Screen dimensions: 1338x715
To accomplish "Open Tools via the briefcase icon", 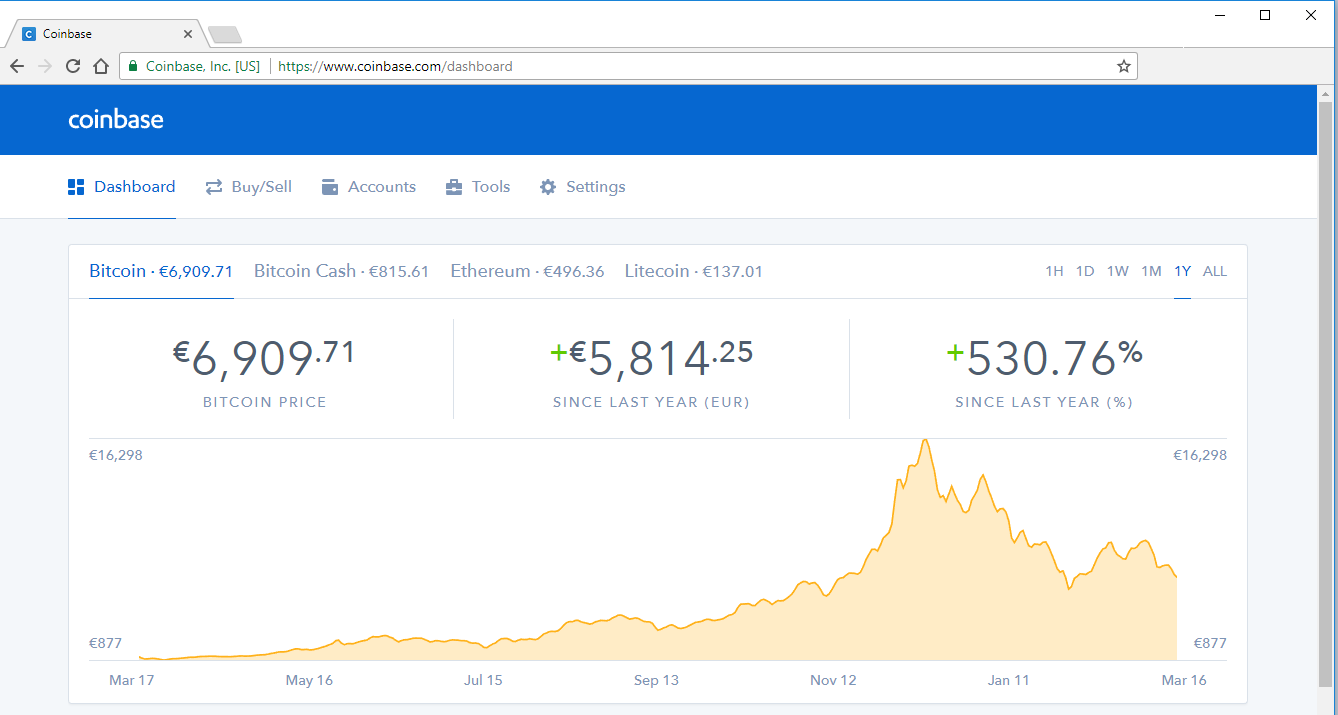I will pos(454,187).
